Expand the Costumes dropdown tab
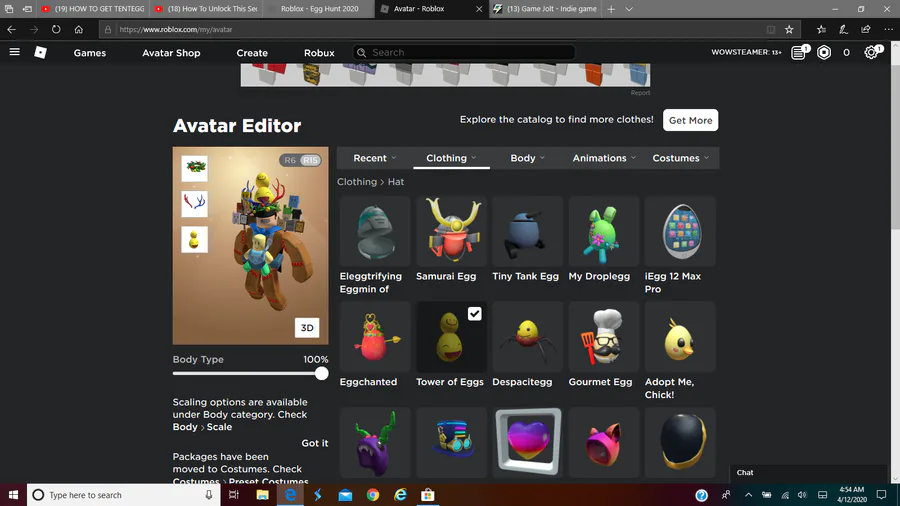This screenshot has height=506, width=900. click(680, 158)
